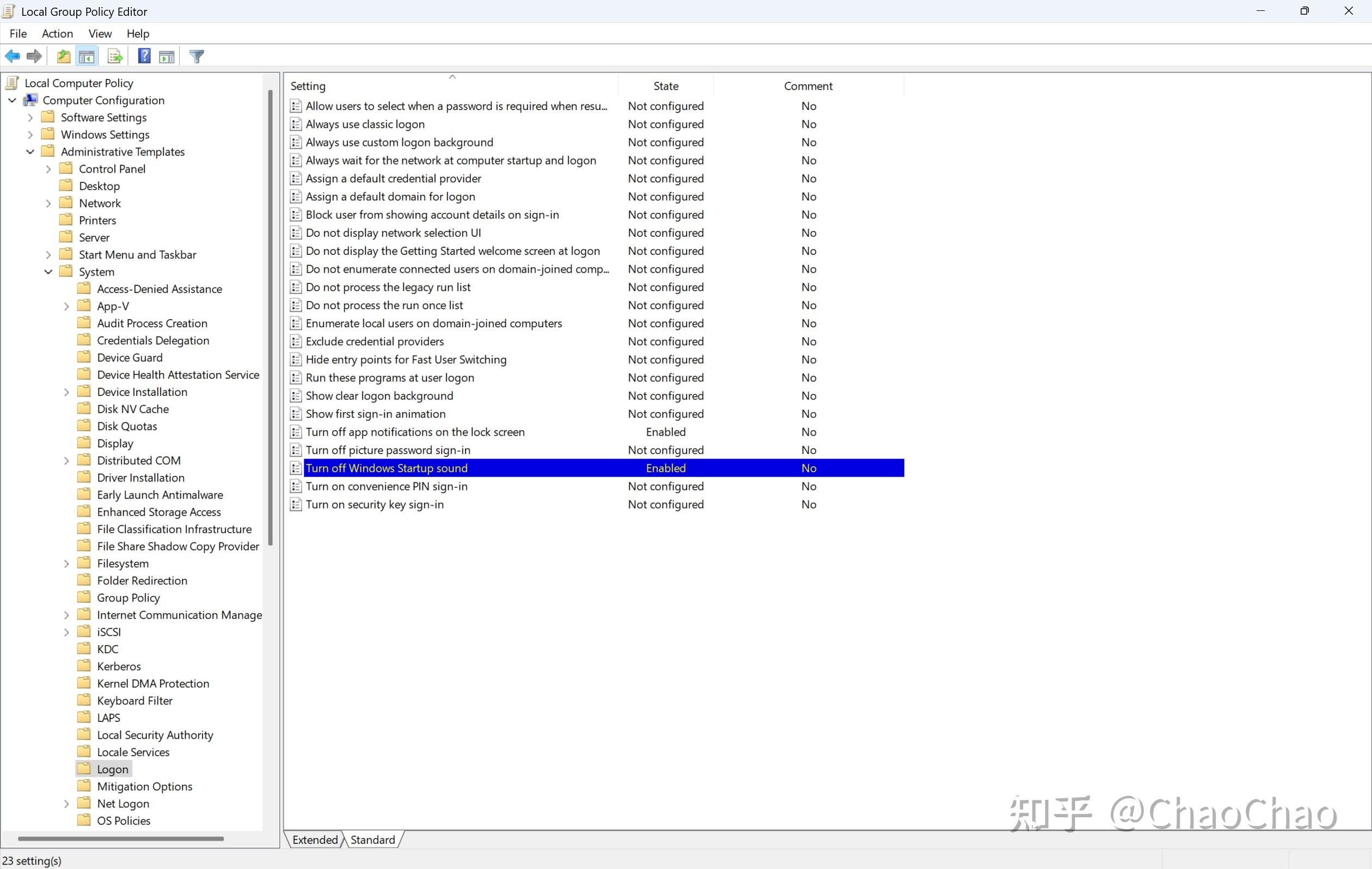Viewport: 1372px width, 869px height.
Task: Click the Forward navigation arrow
Action: (33, 56)
